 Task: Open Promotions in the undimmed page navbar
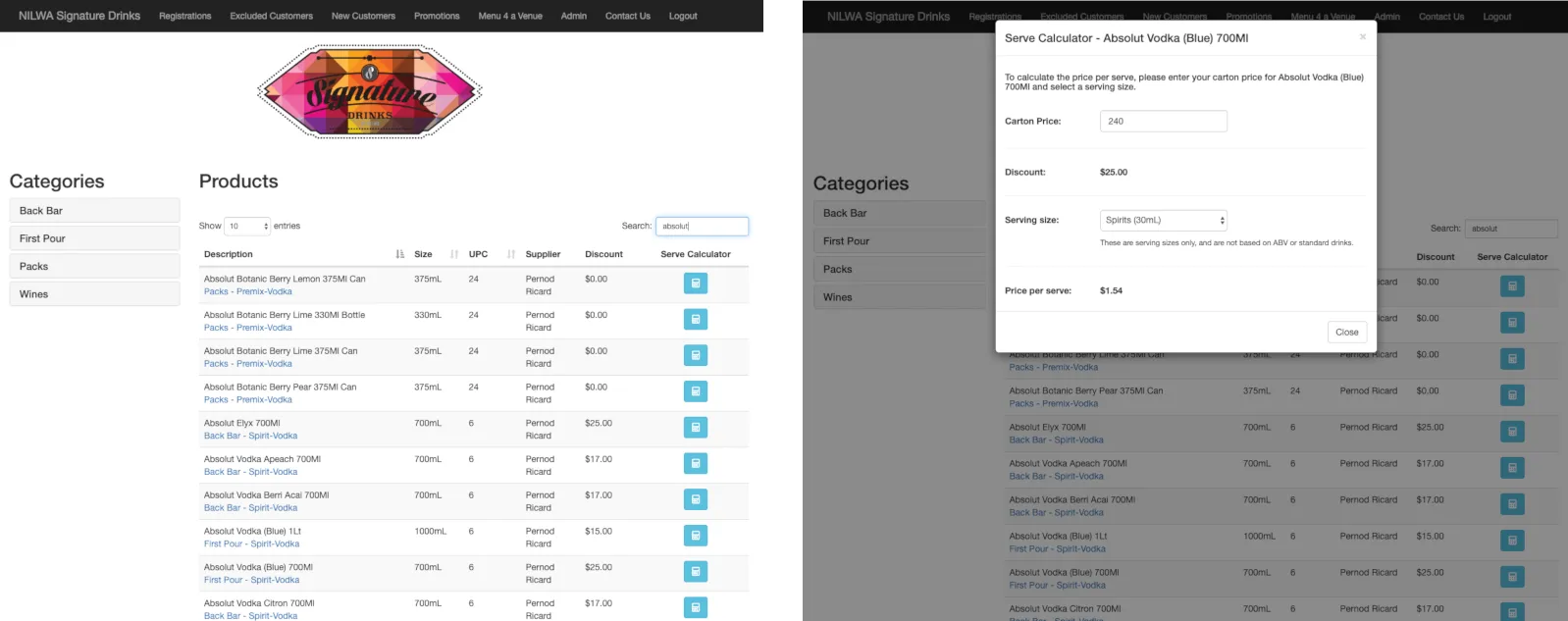(437, 16)
